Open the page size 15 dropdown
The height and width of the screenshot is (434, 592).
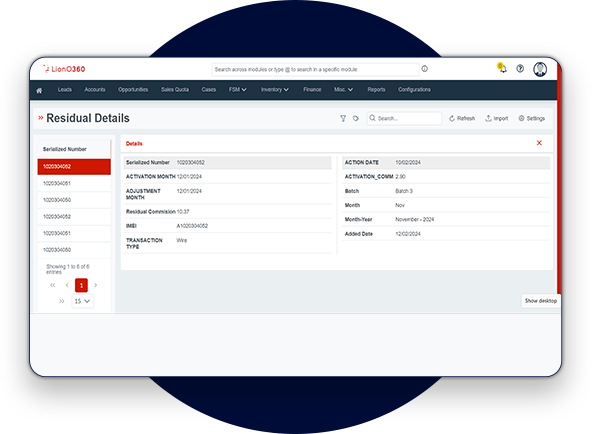82,301
